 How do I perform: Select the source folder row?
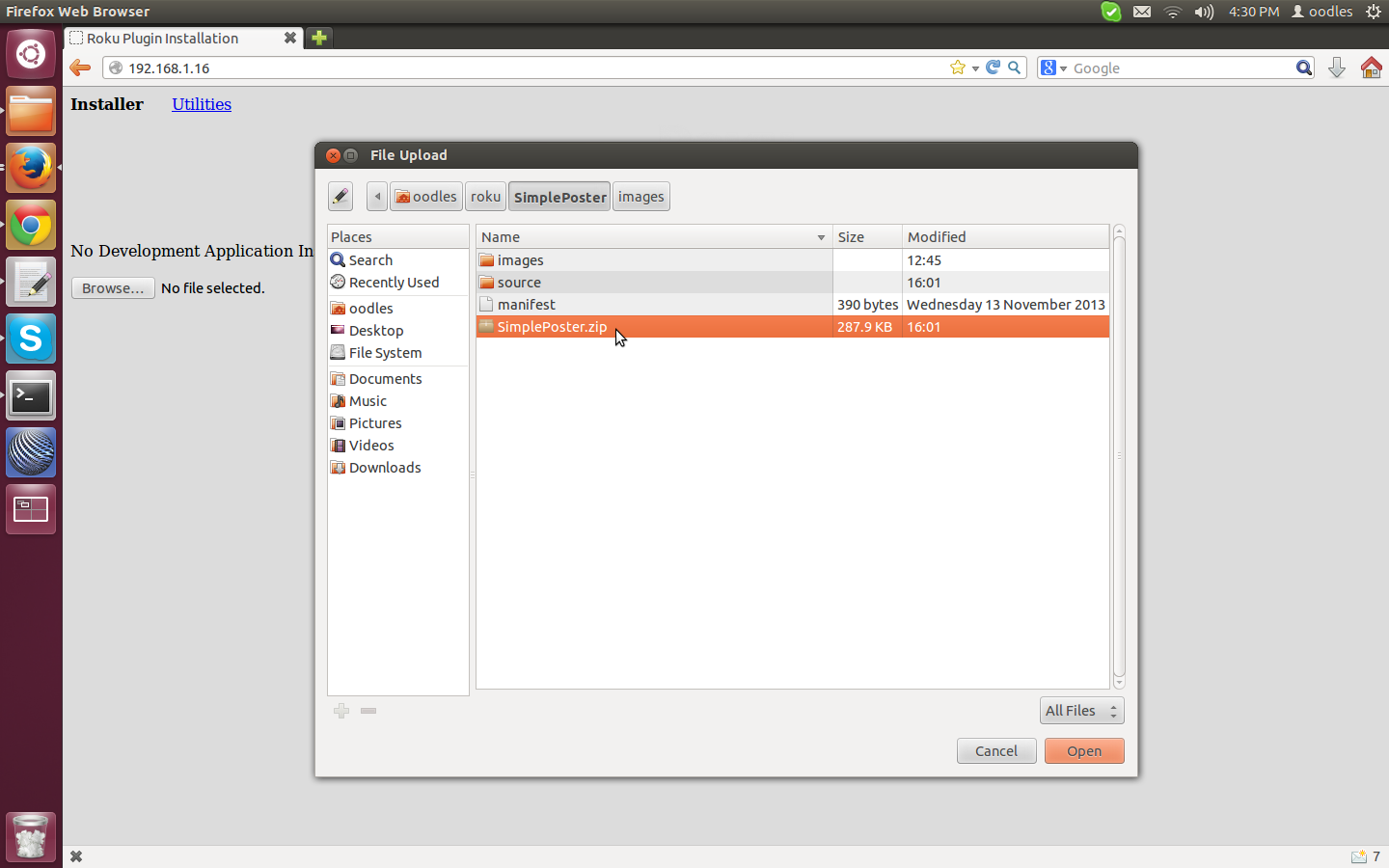[793, 283]
